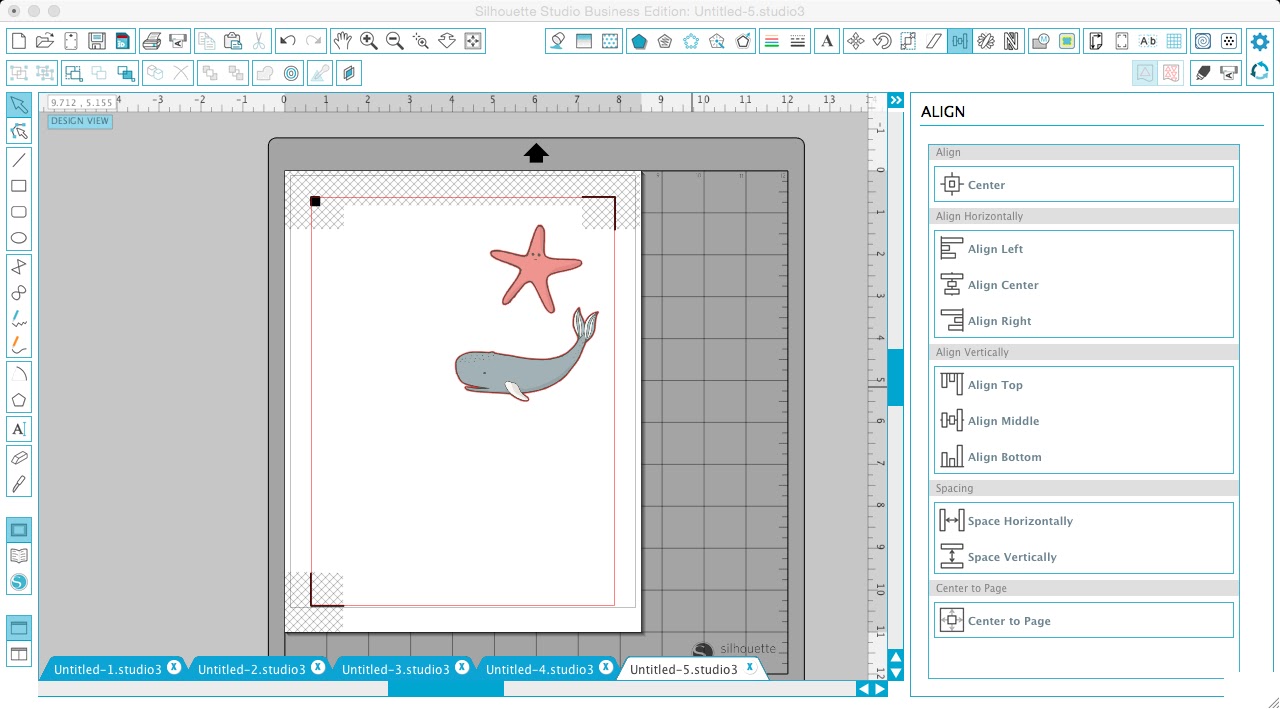Toggle off the highlighted Align panel icon
The width and height of the screenshot is (1280, 709).
click(960, 41)
